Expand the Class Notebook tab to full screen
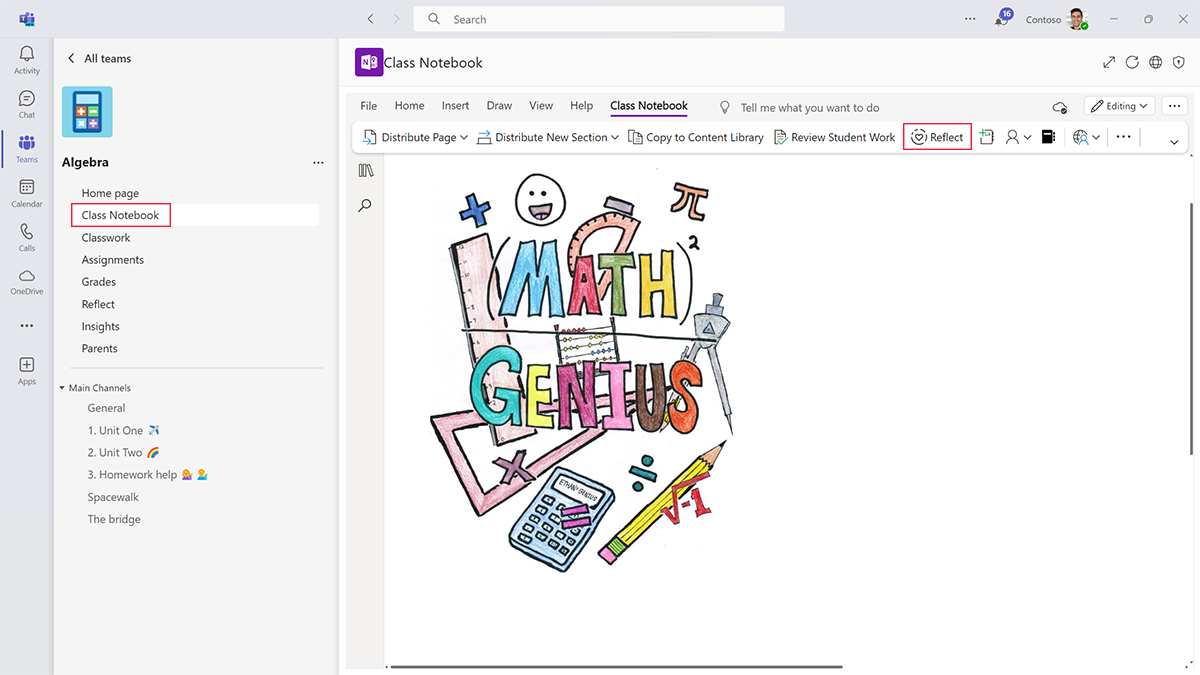The width and height of the screenshot is (1200, 675). click(x=1108, y=62)
